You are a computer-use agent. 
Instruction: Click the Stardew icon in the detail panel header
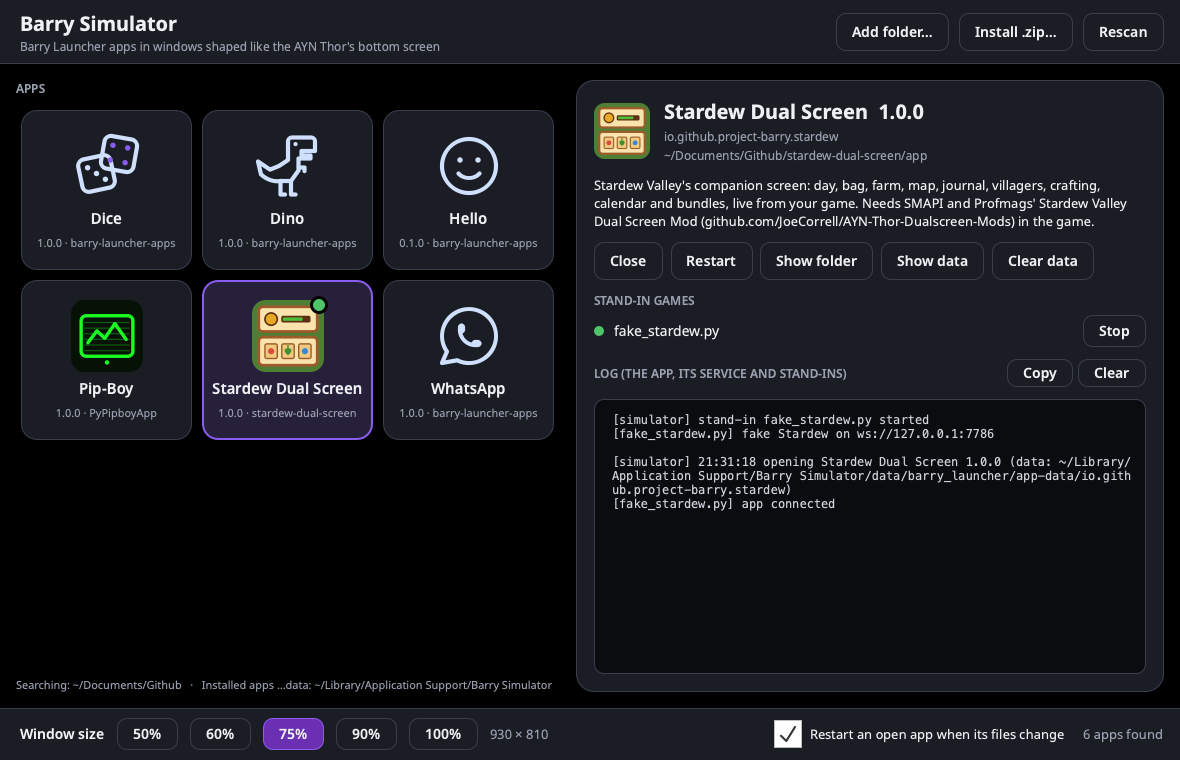(x=622, y=131)
